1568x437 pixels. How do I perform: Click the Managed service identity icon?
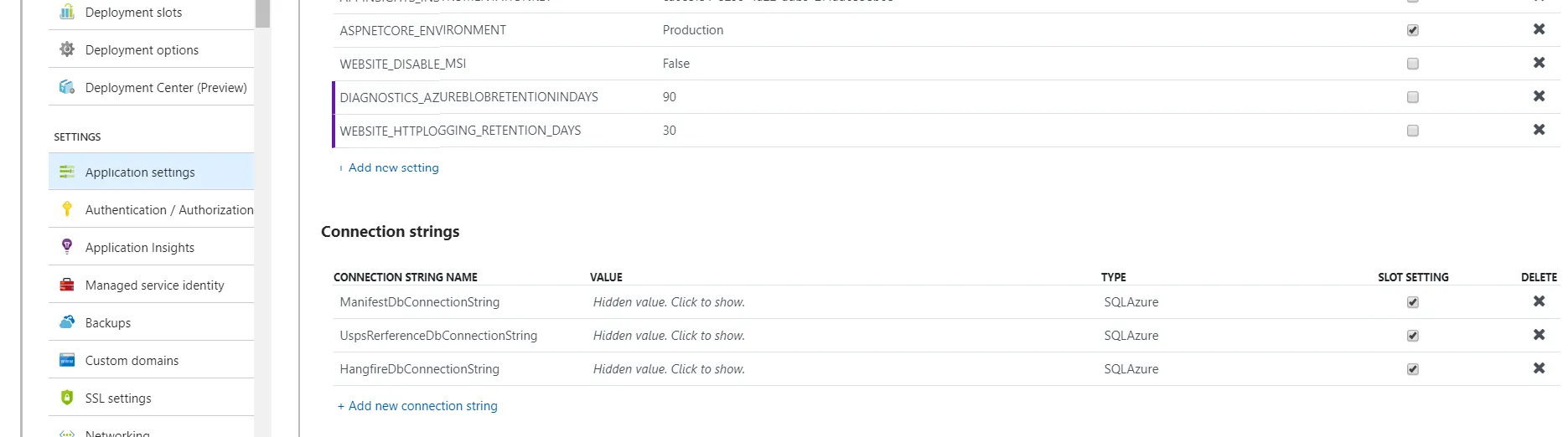coord(67,285)
